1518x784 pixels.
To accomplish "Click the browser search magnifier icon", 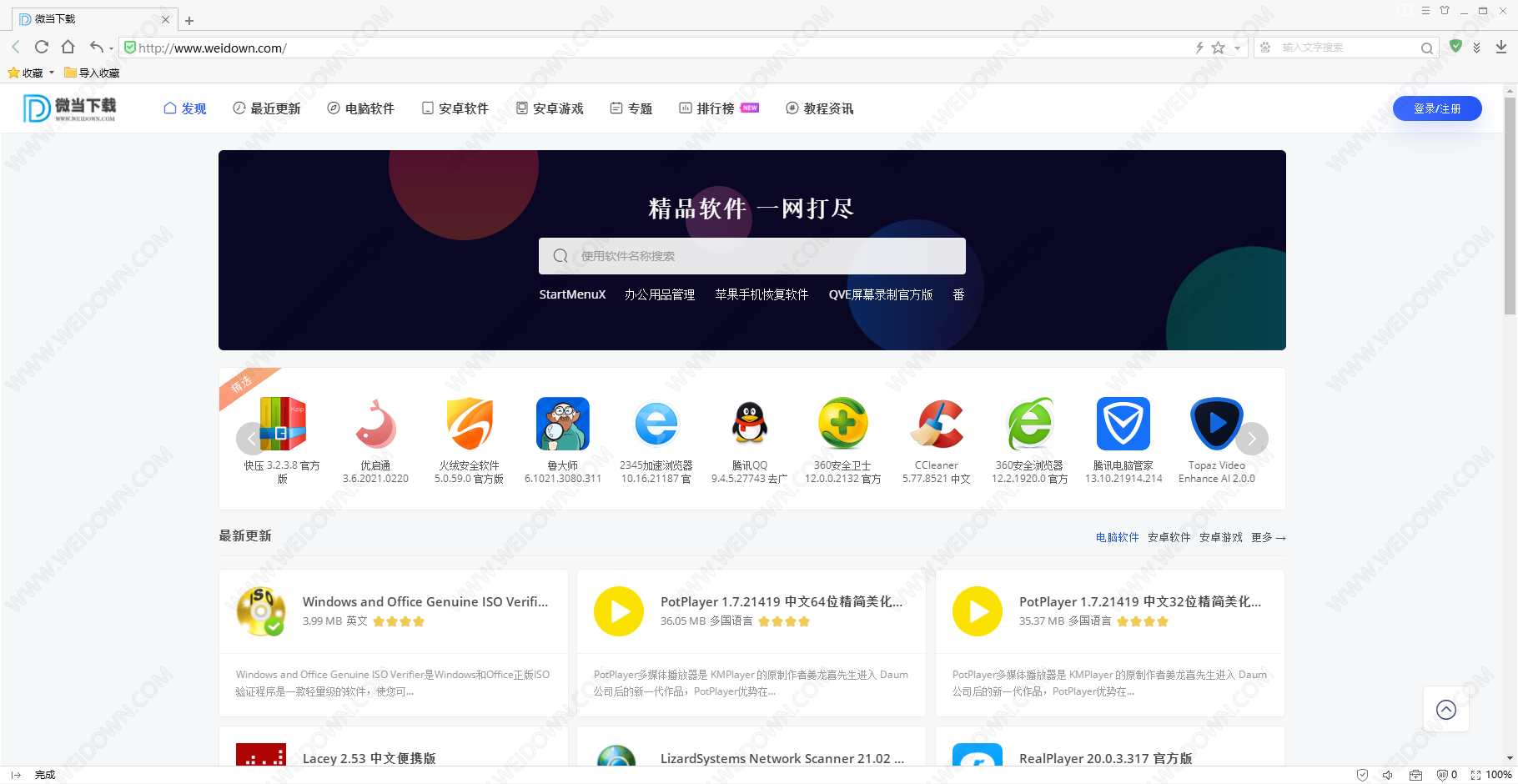I will [x=1427, y=48].
